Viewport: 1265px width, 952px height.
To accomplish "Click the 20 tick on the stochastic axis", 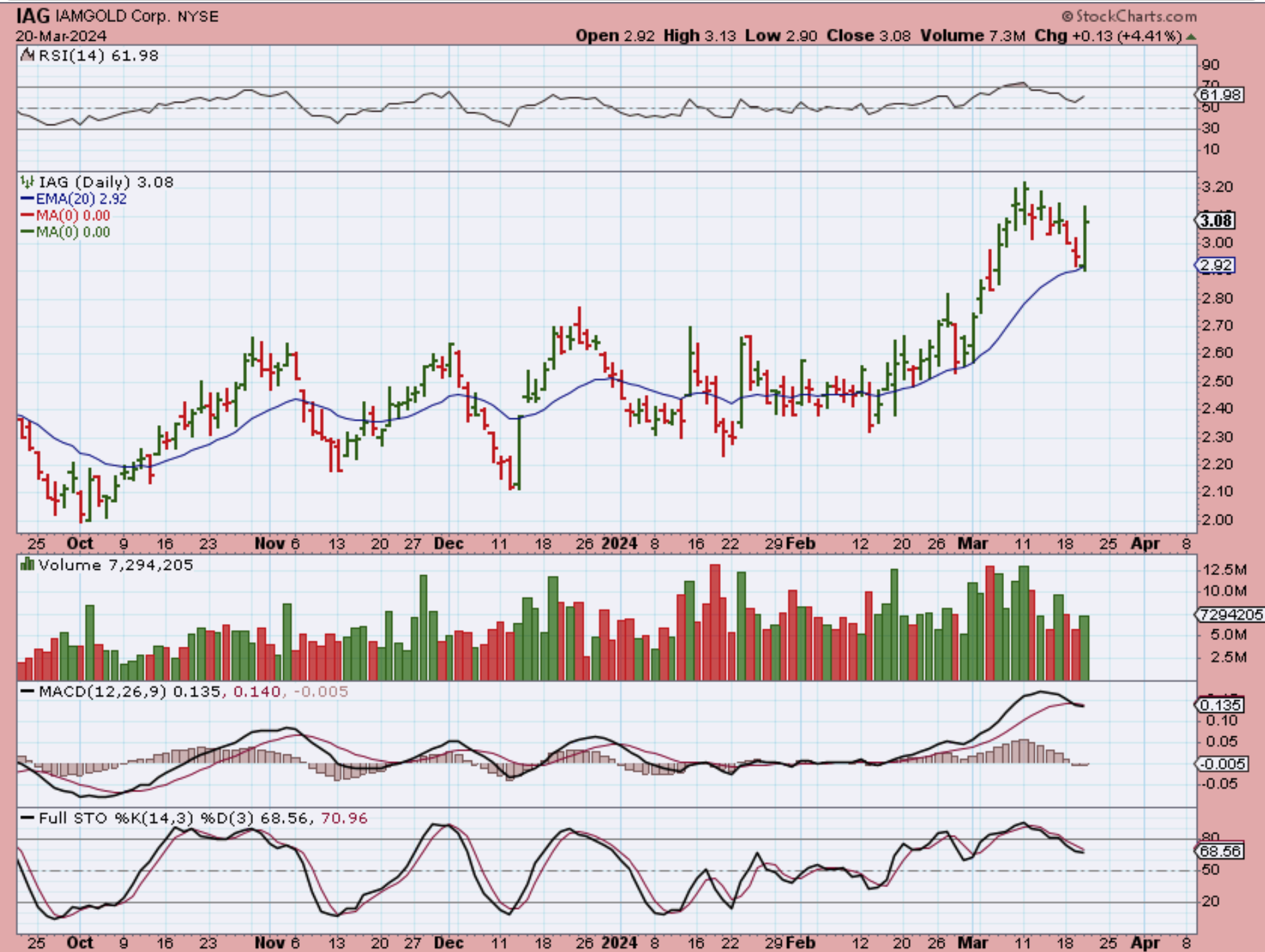I will (x=1211, y=901).
